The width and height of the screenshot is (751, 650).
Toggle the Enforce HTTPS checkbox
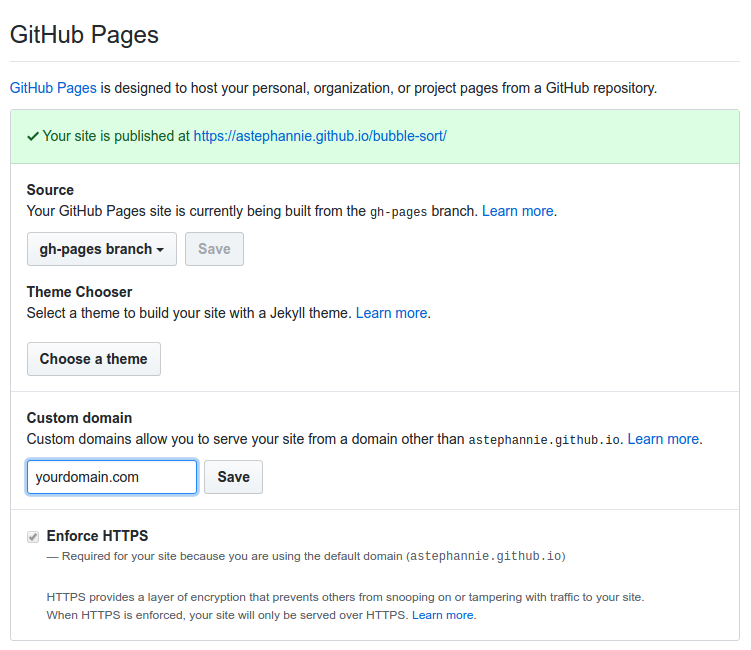point(33,536)
